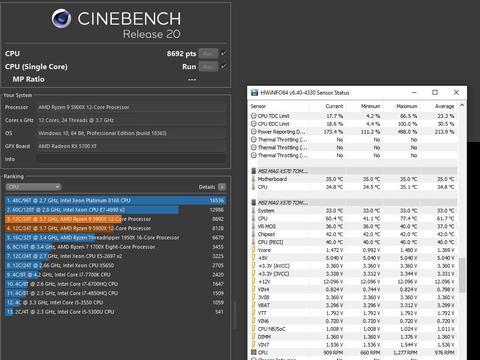
Task: Click Run button for CPU (Single Core)
Action: pos(208,67)
